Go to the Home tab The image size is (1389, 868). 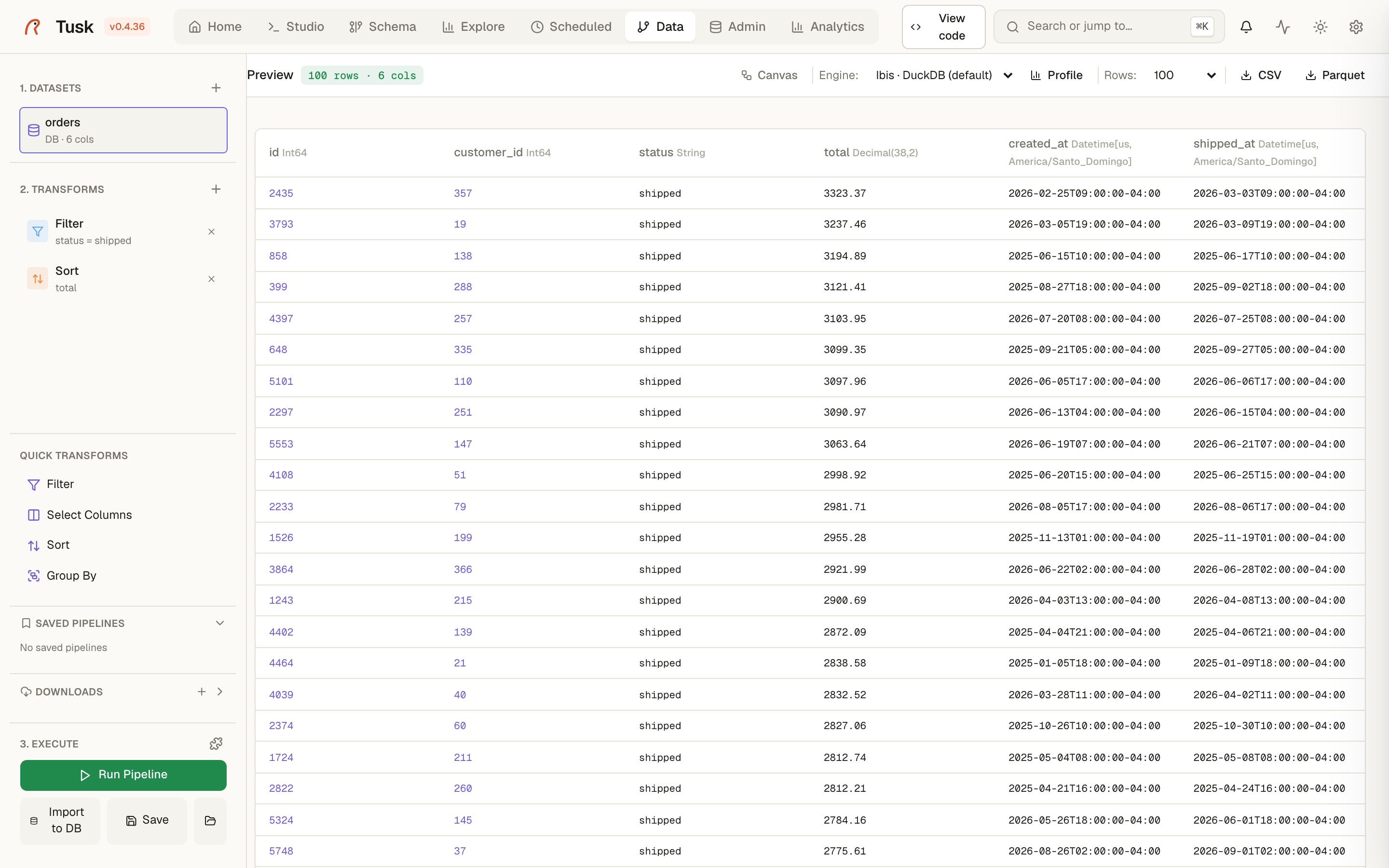pyautogui.click(x=215, y=27)
